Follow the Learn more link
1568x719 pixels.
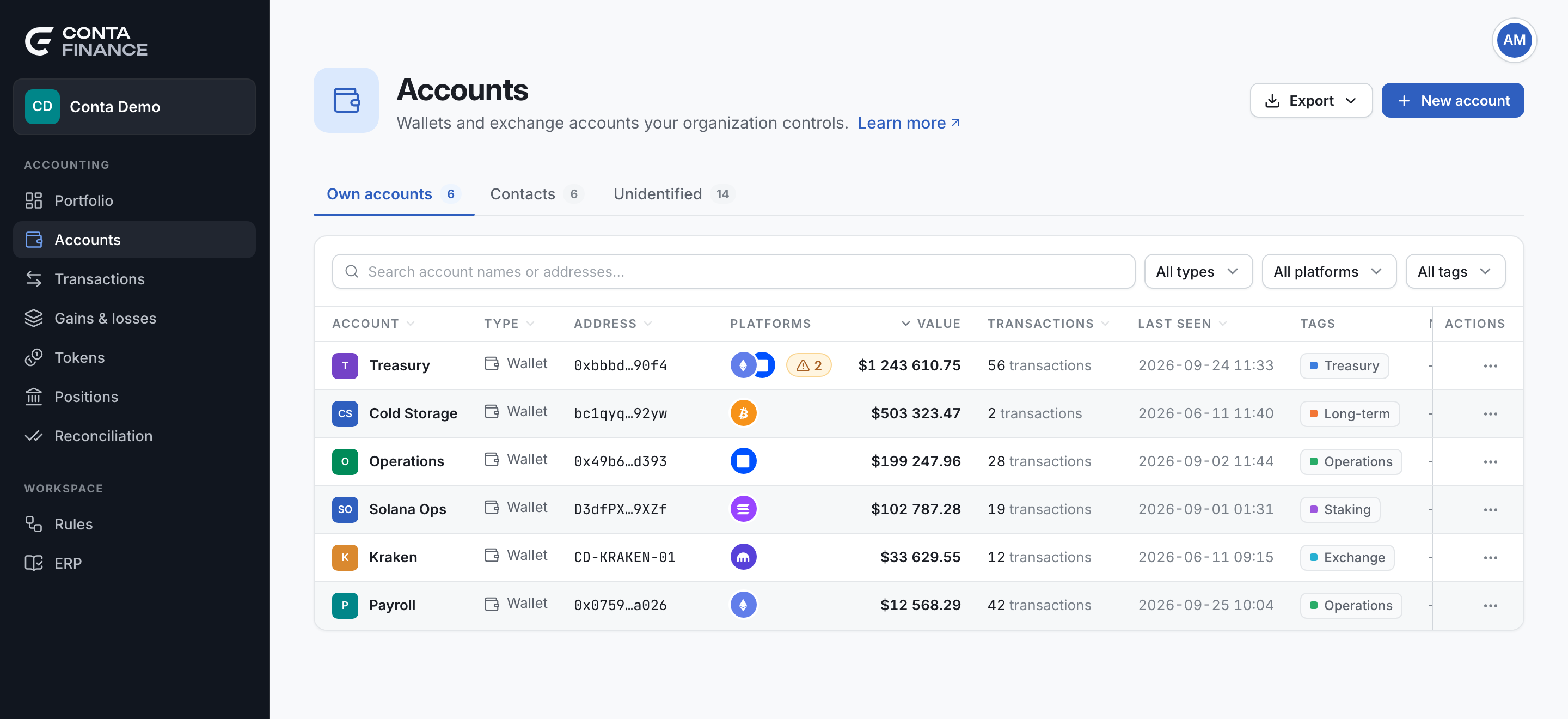pos(908,123)
